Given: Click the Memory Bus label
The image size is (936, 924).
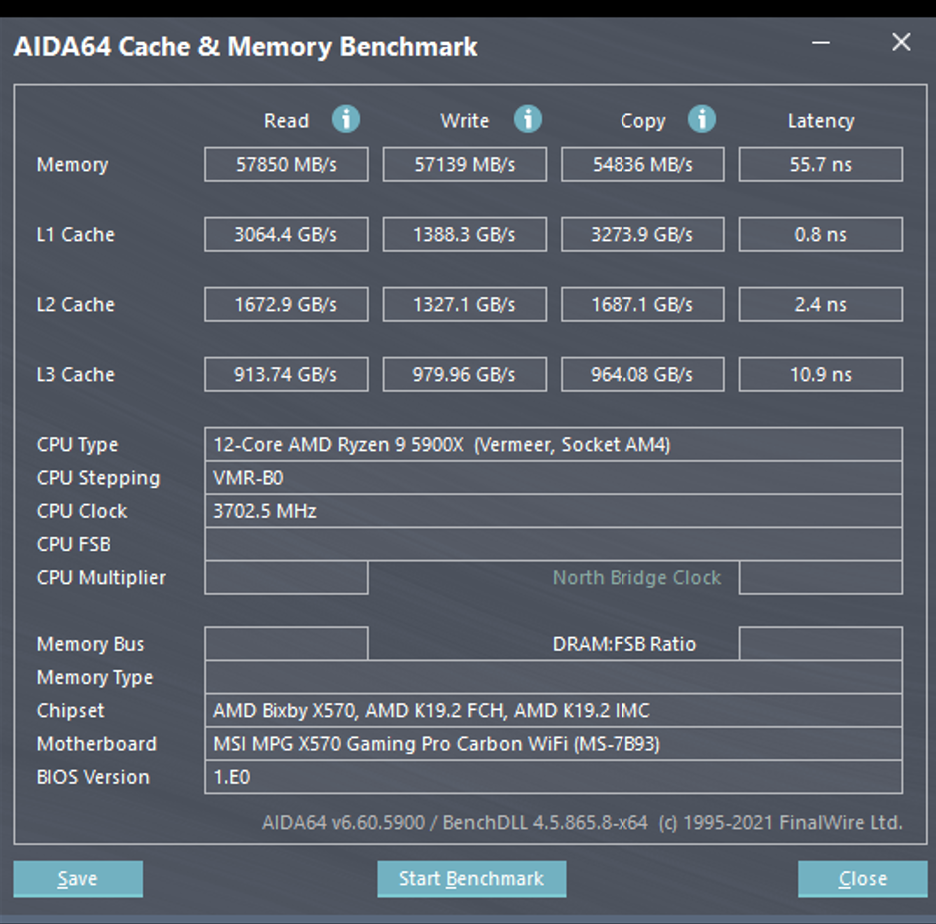Looking at the screenshot, I should coord(90,643).
